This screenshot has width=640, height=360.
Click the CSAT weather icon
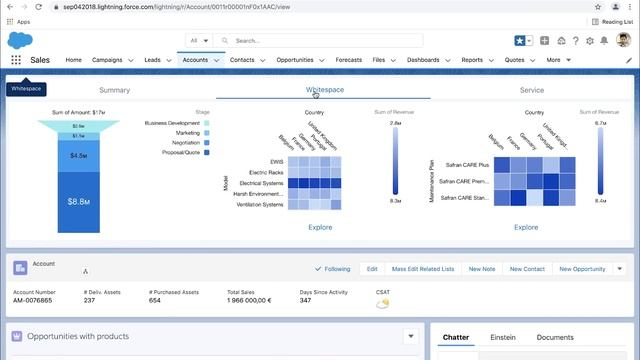point(383,303)
